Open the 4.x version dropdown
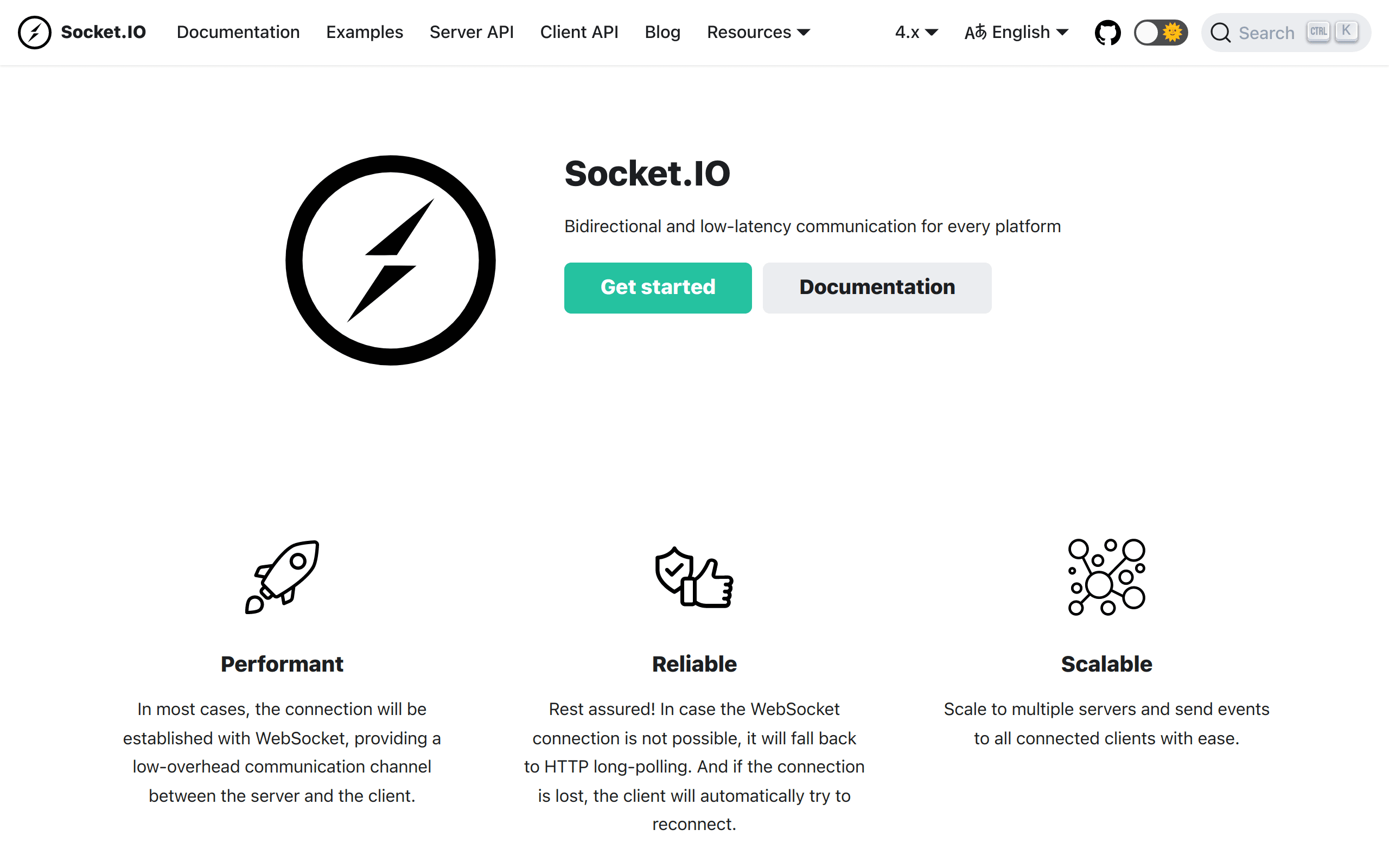Image resolution: width=1389 pixels, height=868 pixels. [916, 32]
